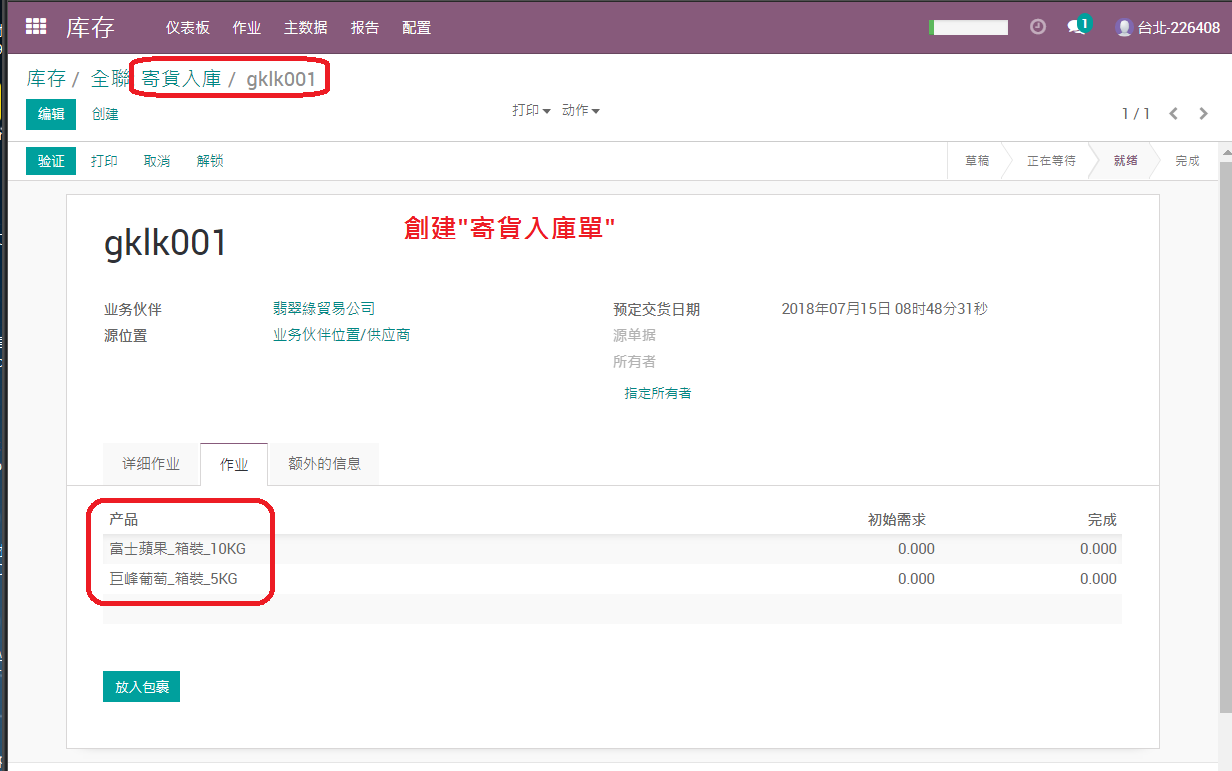Open the 翡翠綠貿易公司 partner link
Image resolution: width=1232 pixels, height=771 pixels.
point(324,309)
